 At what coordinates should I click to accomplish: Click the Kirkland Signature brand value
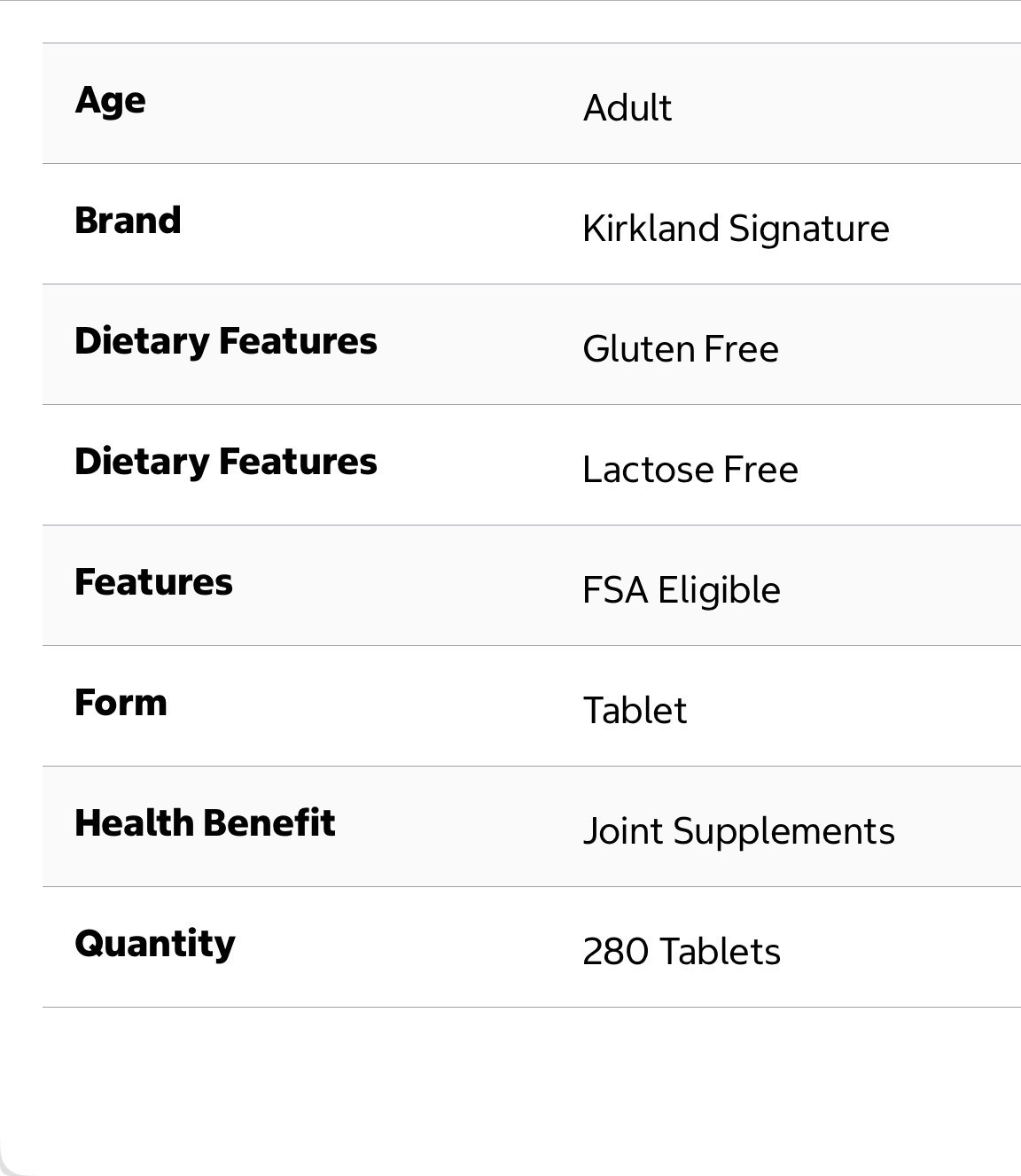(x=736, y=229)
